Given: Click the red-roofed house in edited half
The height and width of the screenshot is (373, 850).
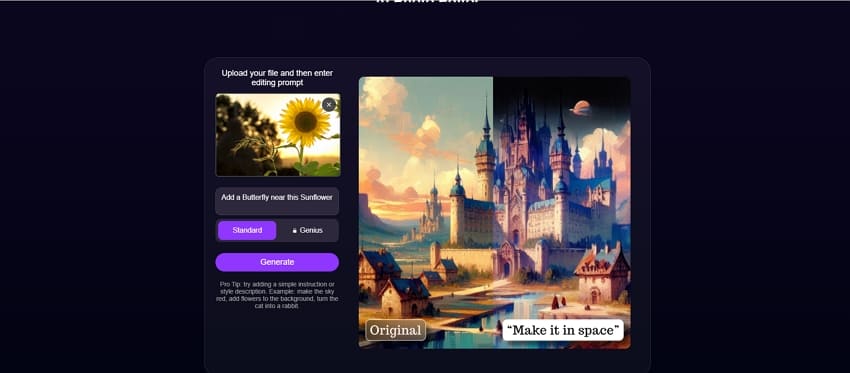Looking at the screenshot, I should (602, 274).
